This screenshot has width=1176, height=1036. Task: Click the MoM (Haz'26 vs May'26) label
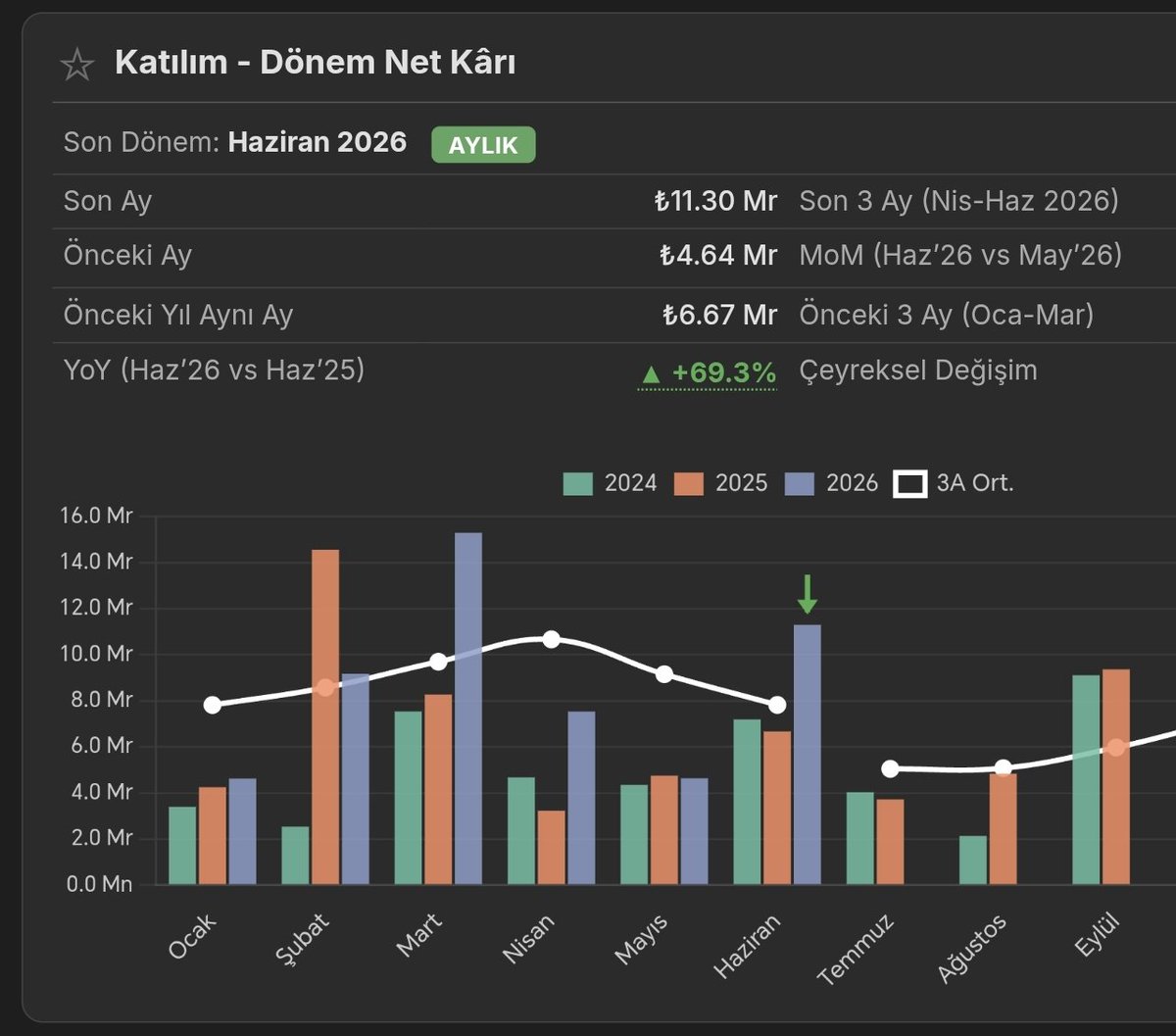click(x=960, y=256)
